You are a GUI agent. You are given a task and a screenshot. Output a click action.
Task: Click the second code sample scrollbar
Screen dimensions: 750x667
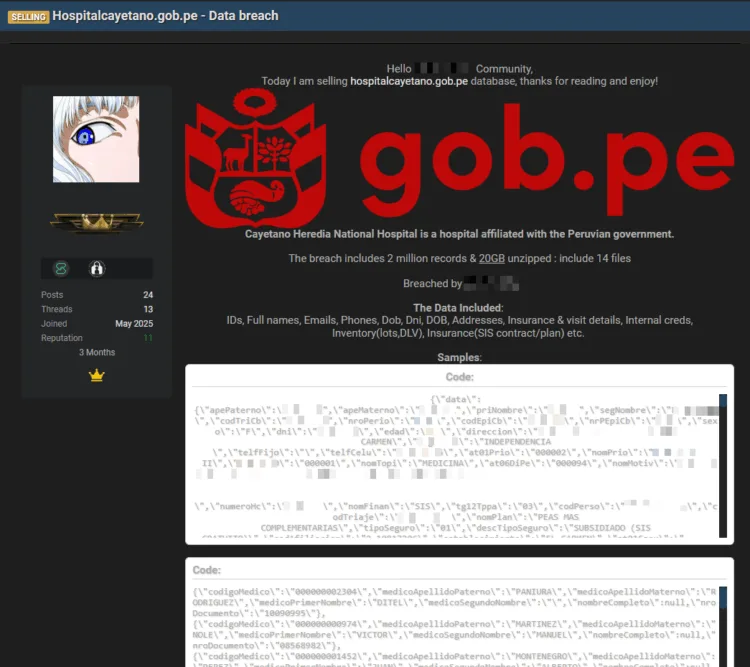pos(723,627)
